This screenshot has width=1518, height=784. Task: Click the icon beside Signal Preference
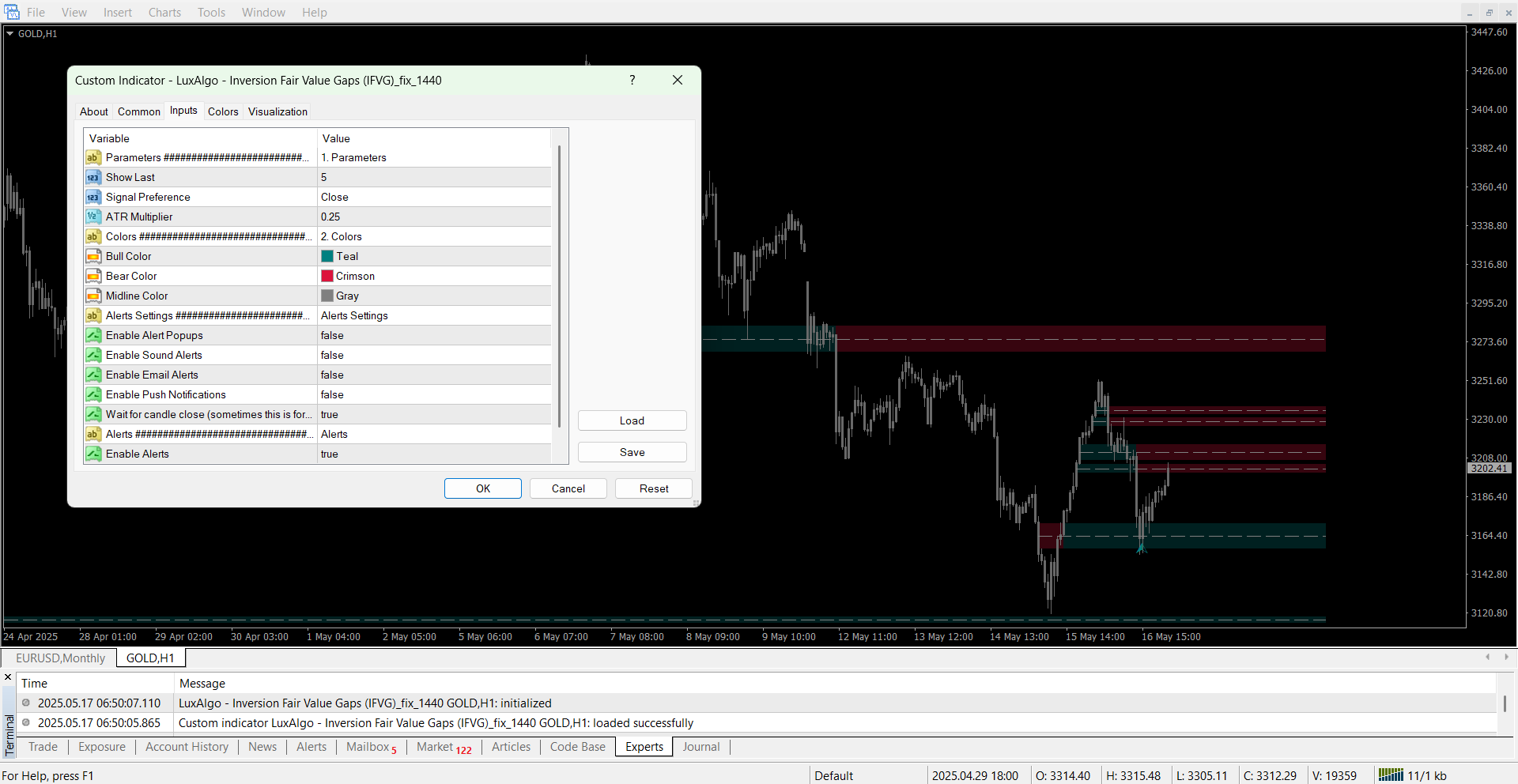tap(93, 197)
